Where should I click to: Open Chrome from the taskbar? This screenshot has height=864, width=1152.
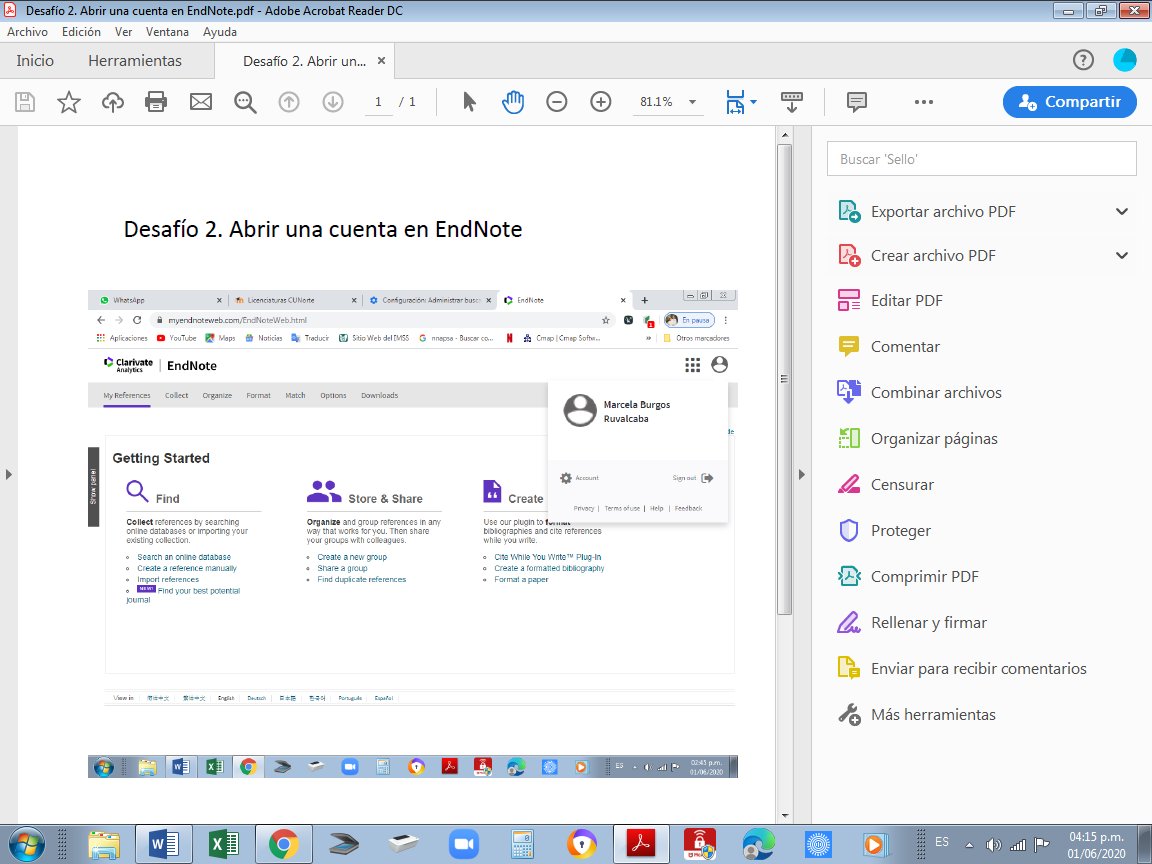click(284, 844)
